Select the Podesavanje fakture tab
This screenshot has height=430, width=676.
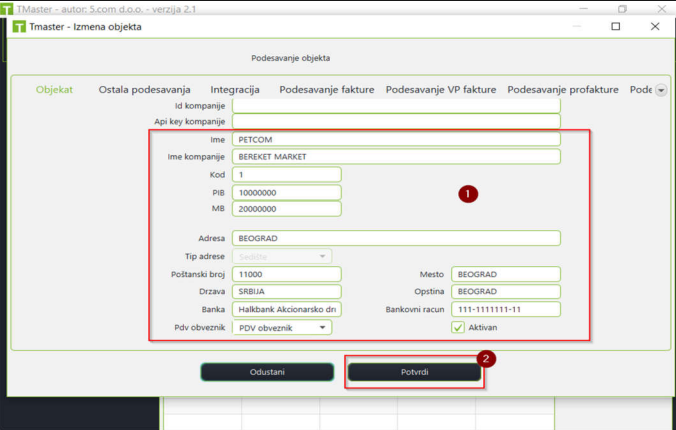(x=327, y=90)
